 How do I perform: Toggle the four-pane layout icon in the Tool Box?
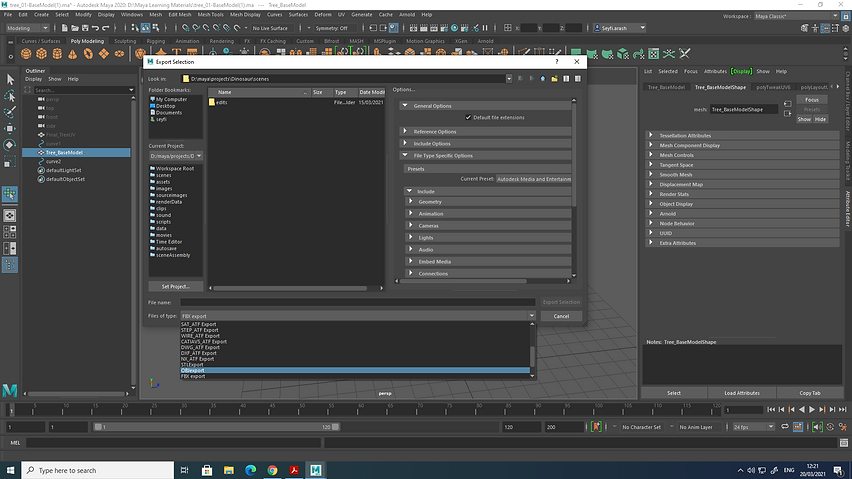coord(10,232)
